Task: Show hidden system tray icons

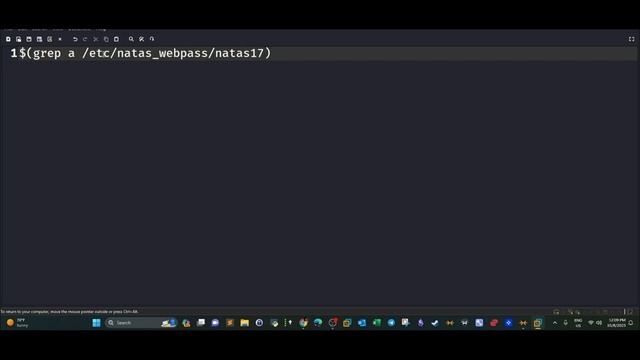Action: point(555,323)
